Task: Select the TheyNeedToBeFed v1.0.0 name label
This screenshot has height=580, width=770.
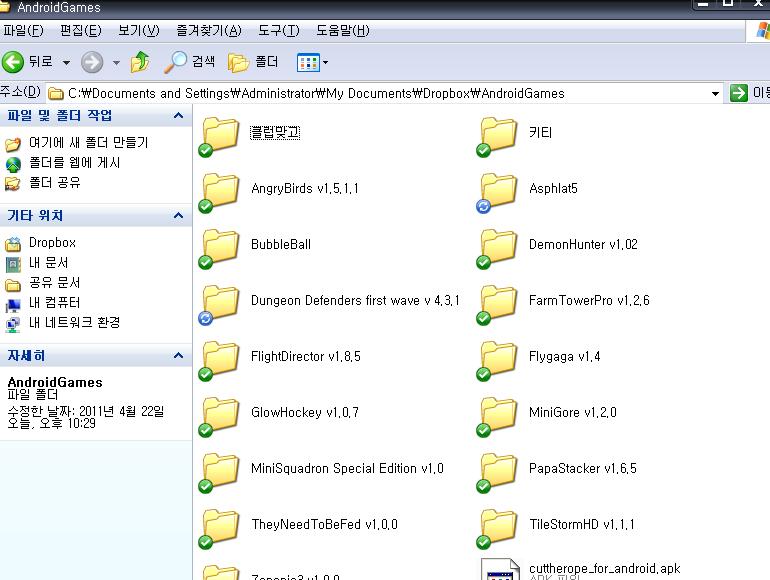Action: click(324, 525)
